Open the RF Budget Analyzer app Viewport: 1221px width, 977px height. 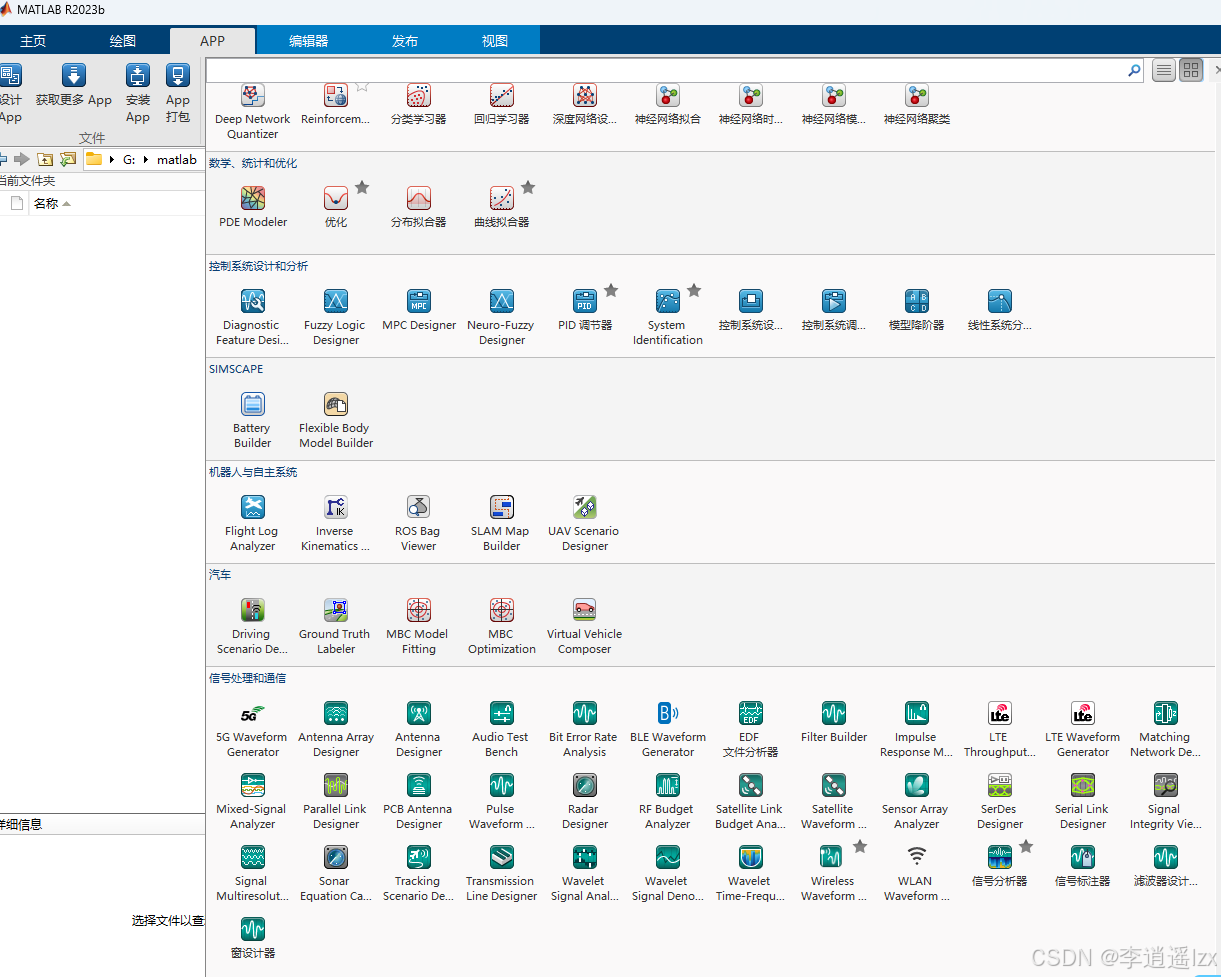(668, 801)
